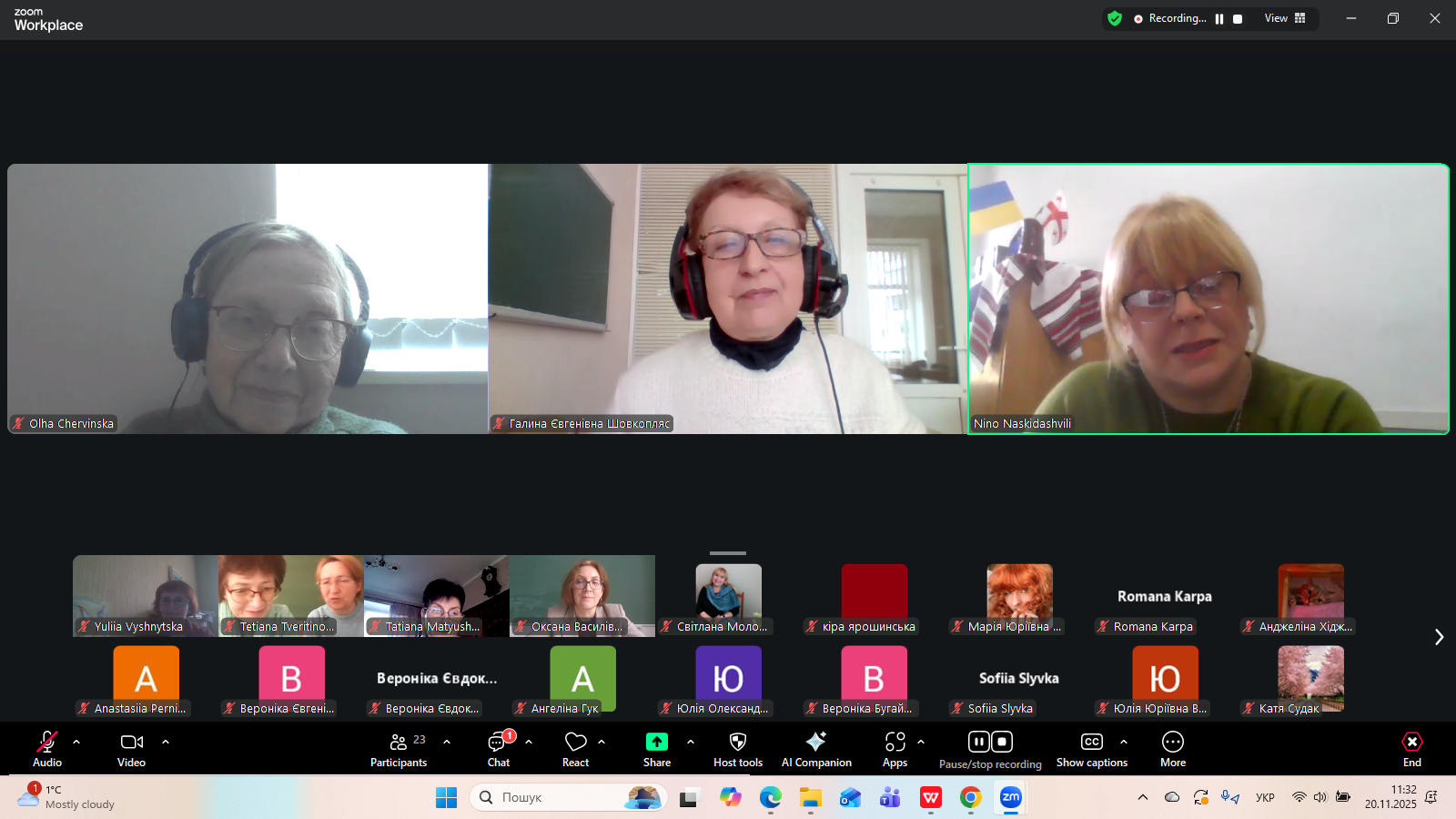Open Host tools shield icon
Screen dimensions: 1456x819
coord(737,749)
